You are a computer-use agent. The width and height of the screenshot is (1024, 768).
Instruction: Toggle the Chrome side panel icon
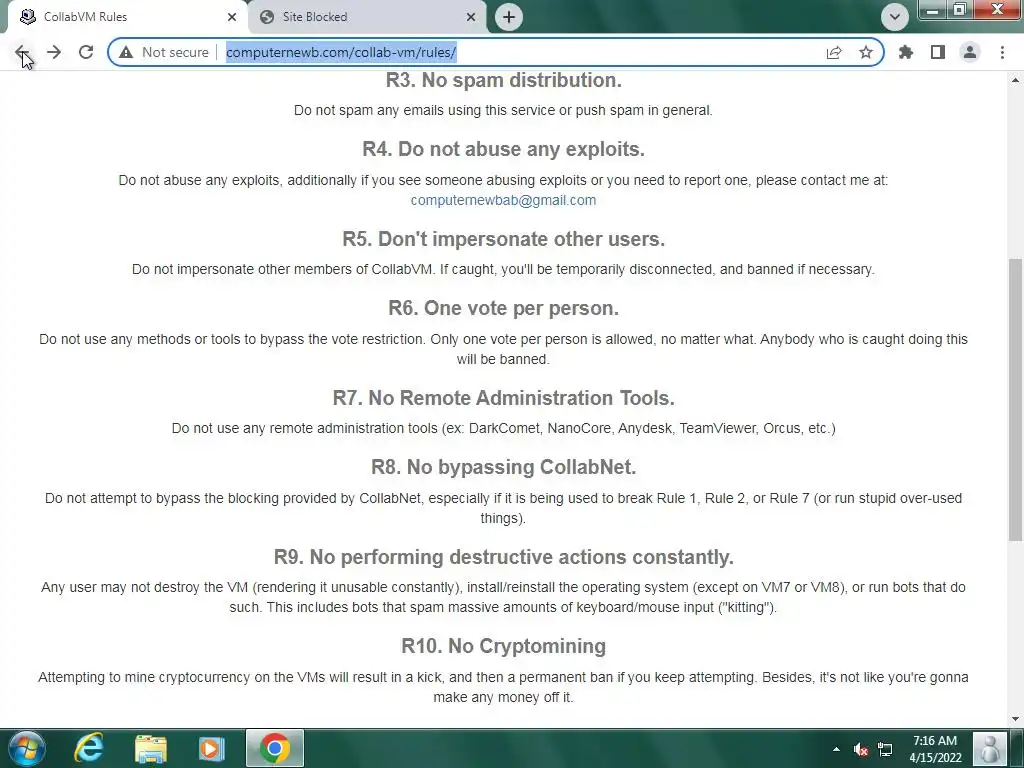coord(938,52)
